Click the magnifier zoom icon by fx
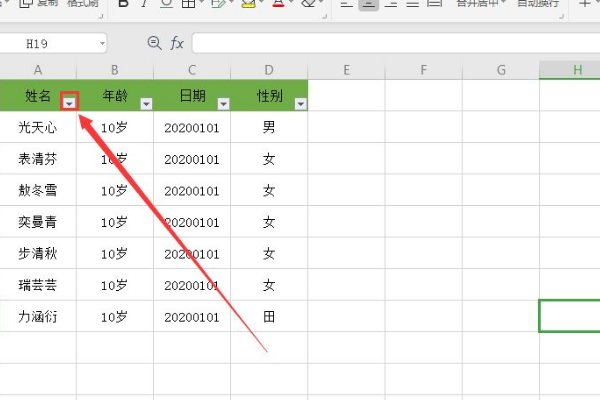The height and width of the screenshot is (400, 600). point(154,42)
